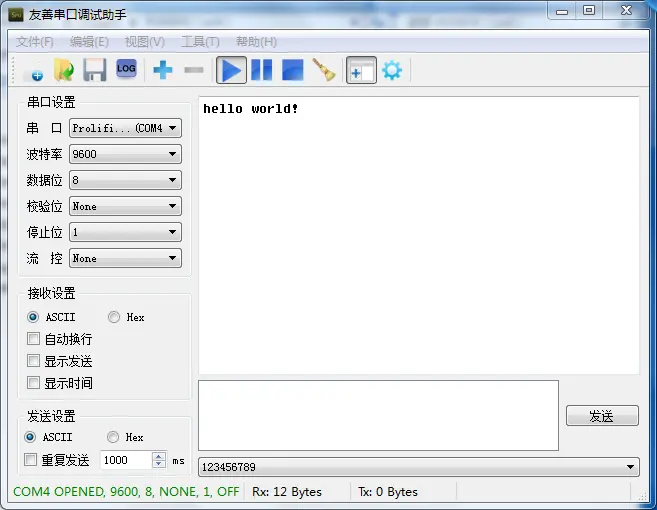Open the 视图(V) menu
This screenshot has height=510, width=657.
point(145,42)
